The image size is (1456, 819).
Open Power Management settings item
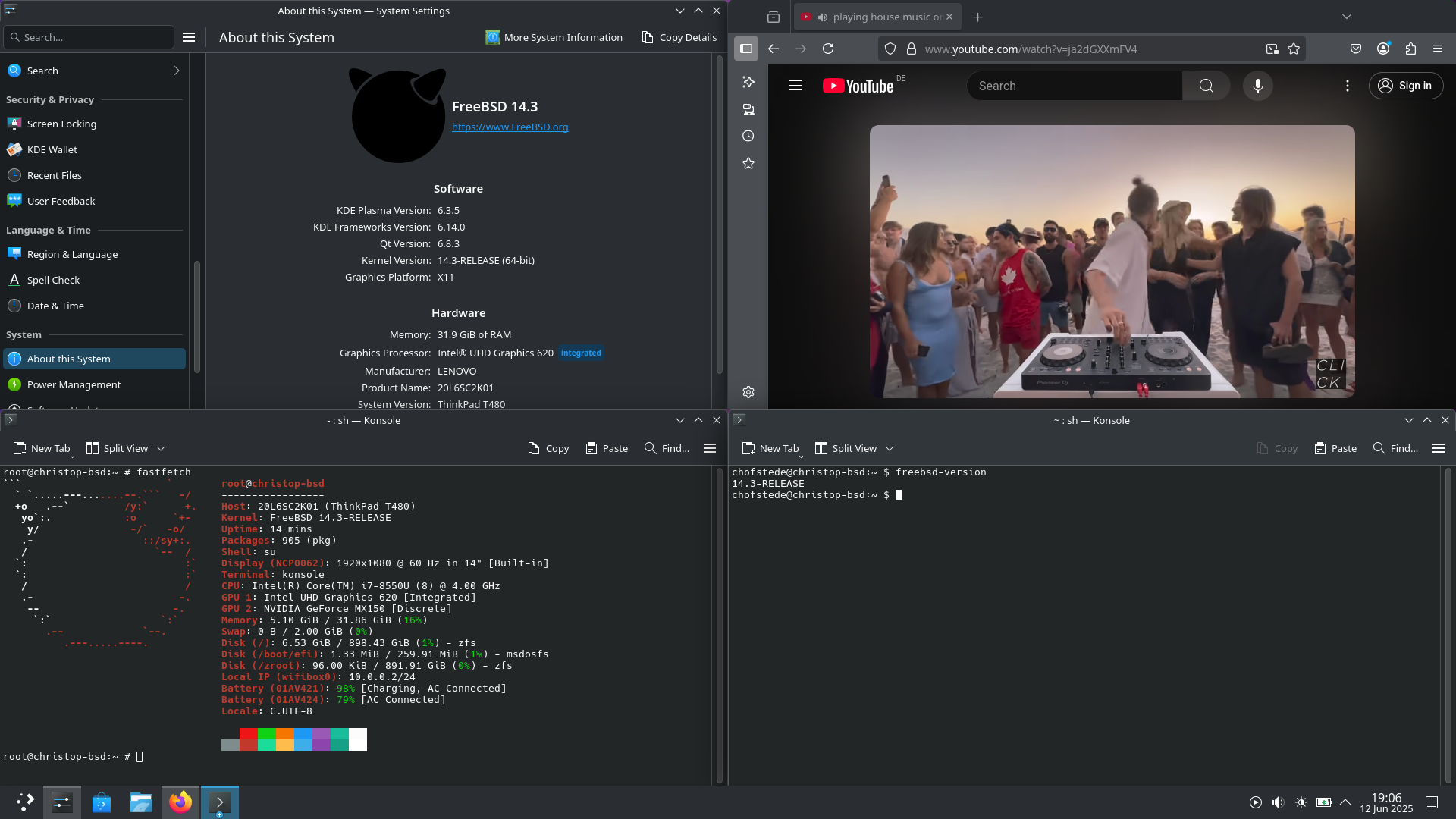74,384
